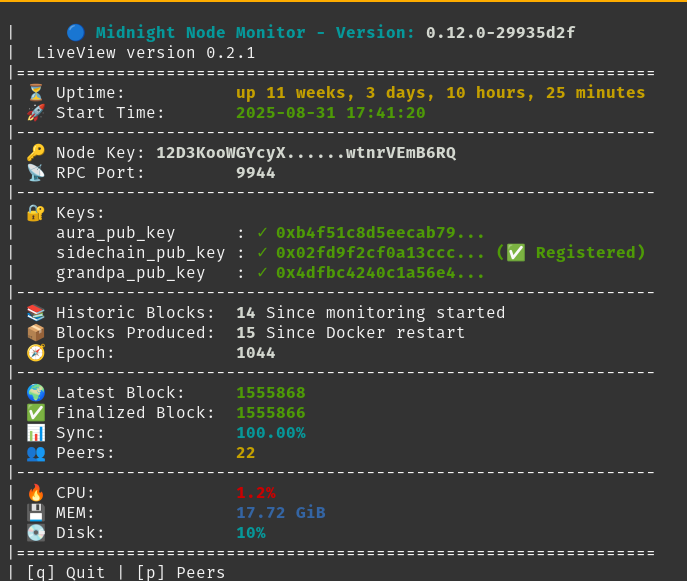Click the green check icon before Registered

click(x=516, y=253)
